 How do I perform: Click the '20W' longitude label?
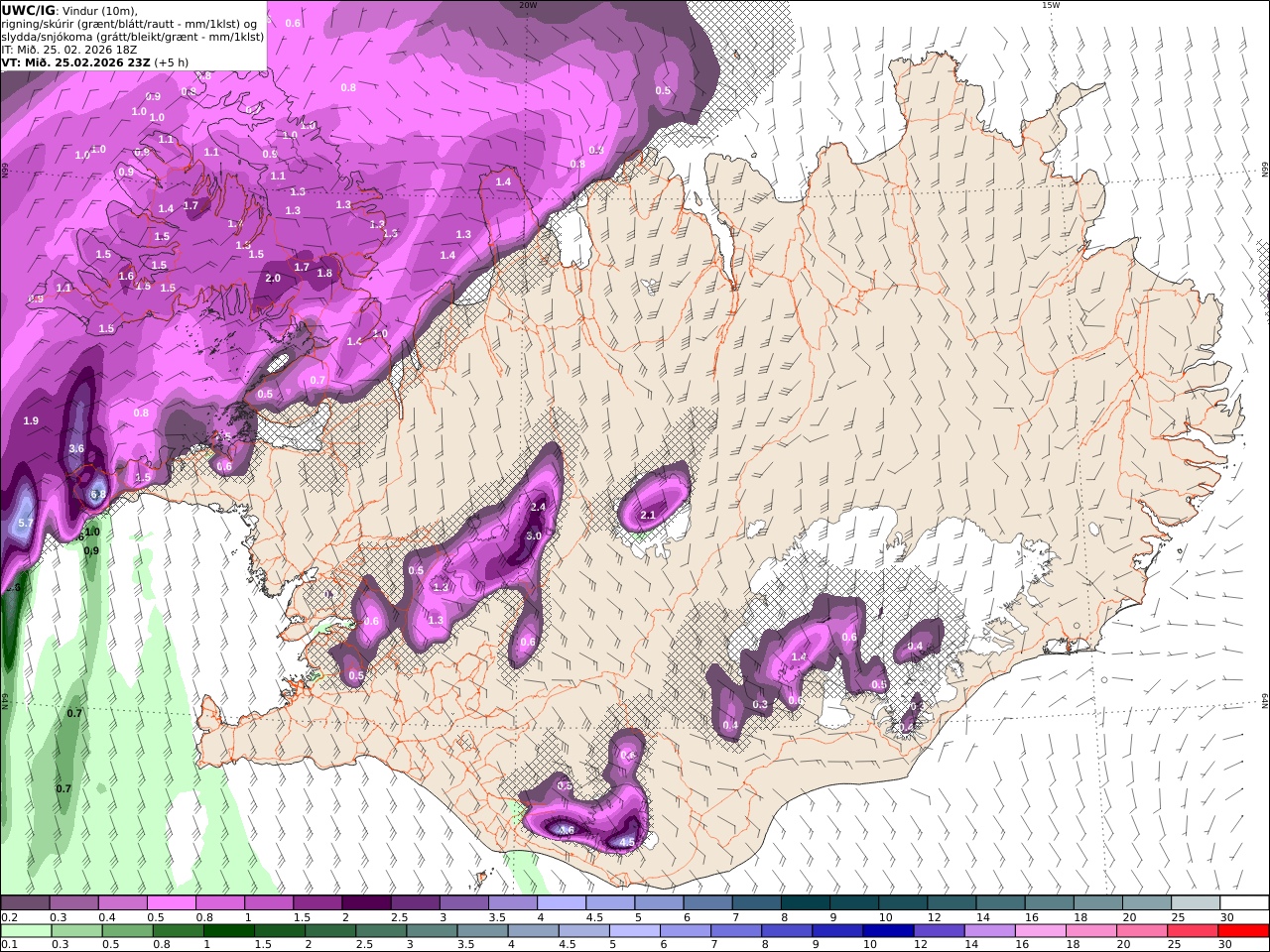tap(528, 5)
